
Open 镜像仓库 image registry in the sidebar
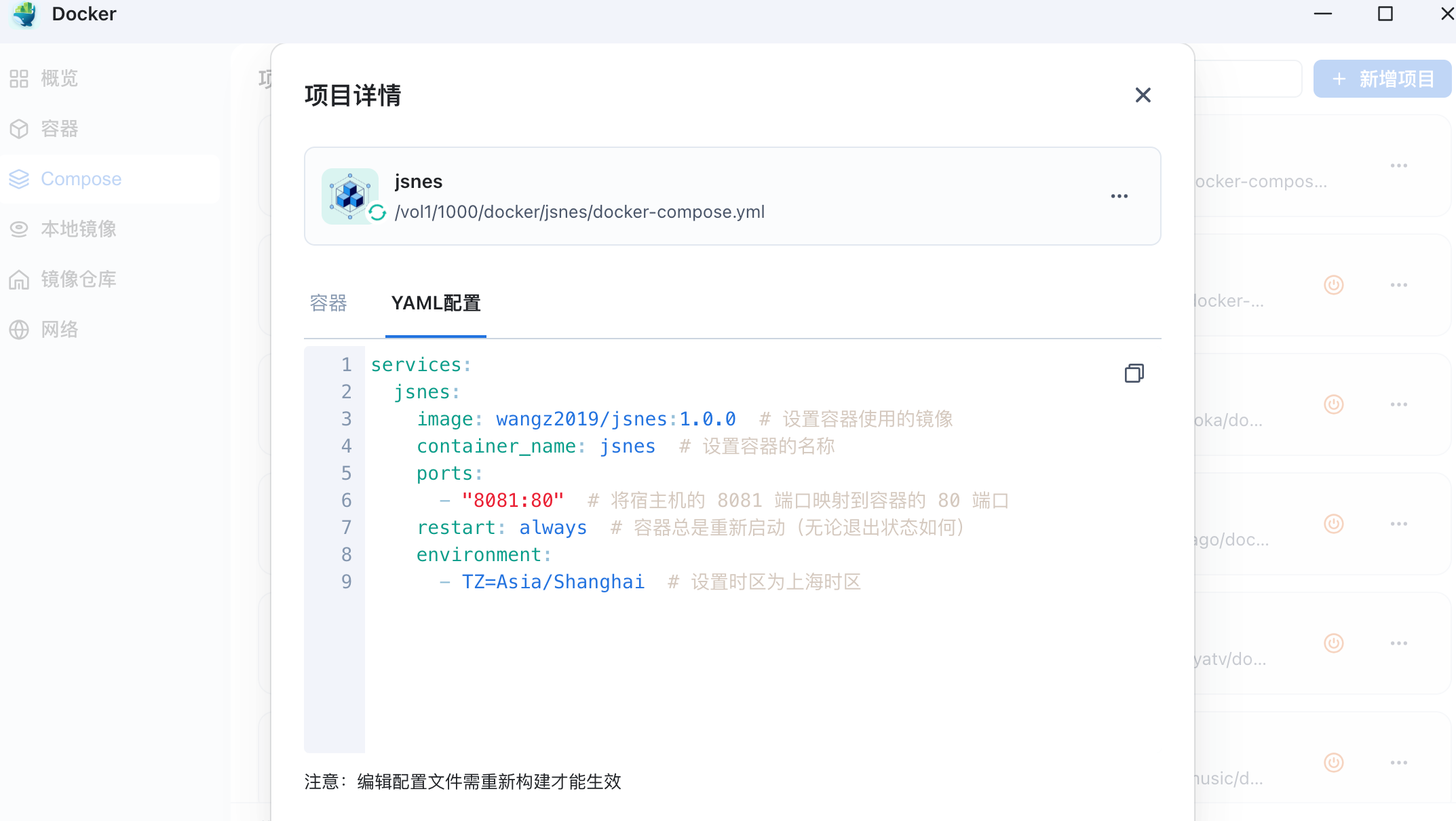78,280
